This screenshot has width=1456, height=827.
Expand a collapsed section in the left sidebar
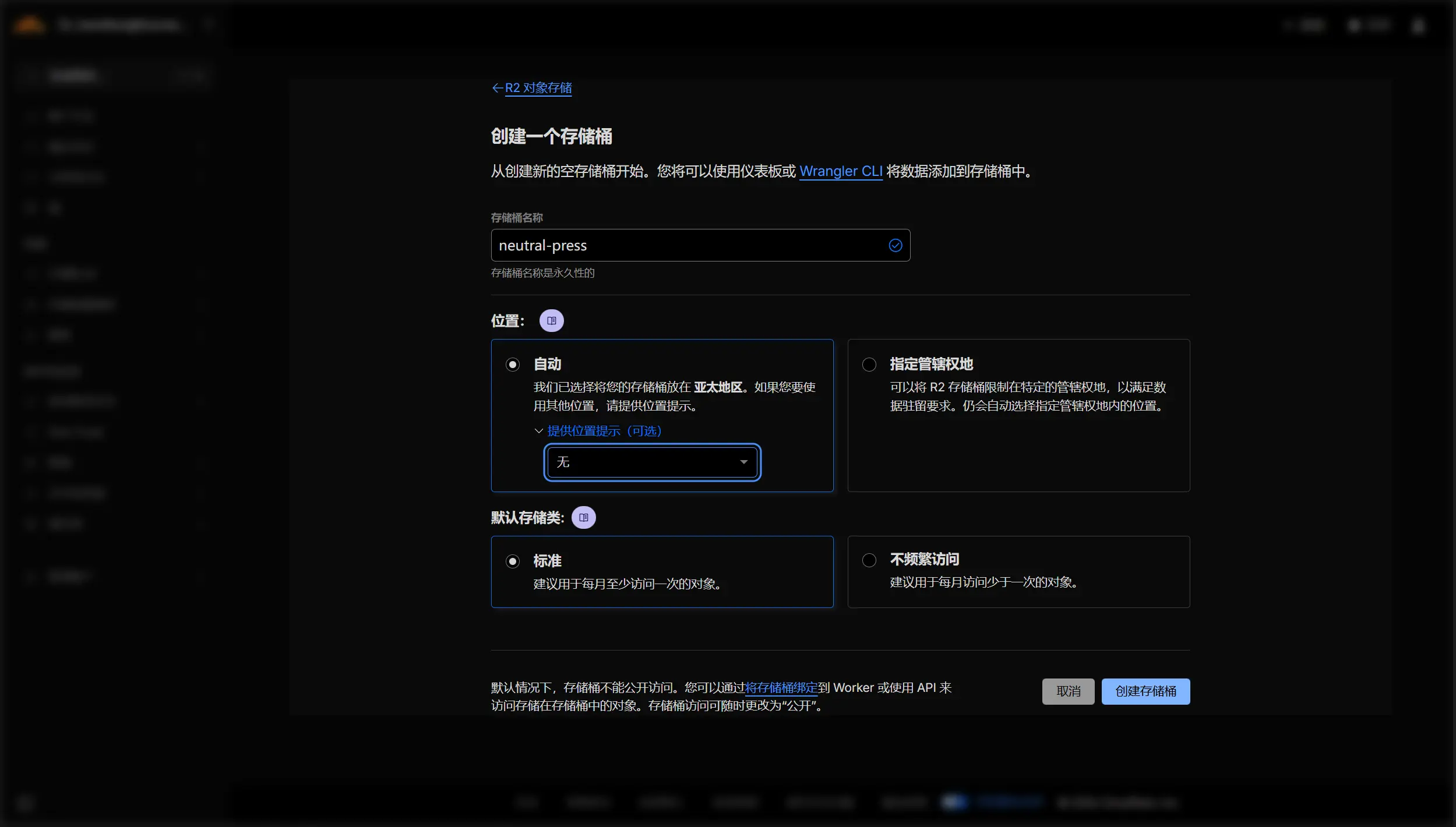[201, 274]
